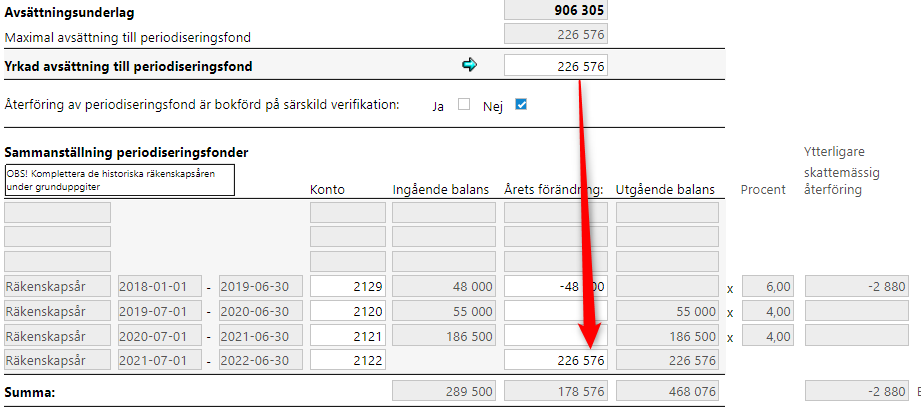Select the Avsättningsunderlag value 906 305
Viewport: 921px width, 411px height.
pyautogui.click(x=555, y=10)
